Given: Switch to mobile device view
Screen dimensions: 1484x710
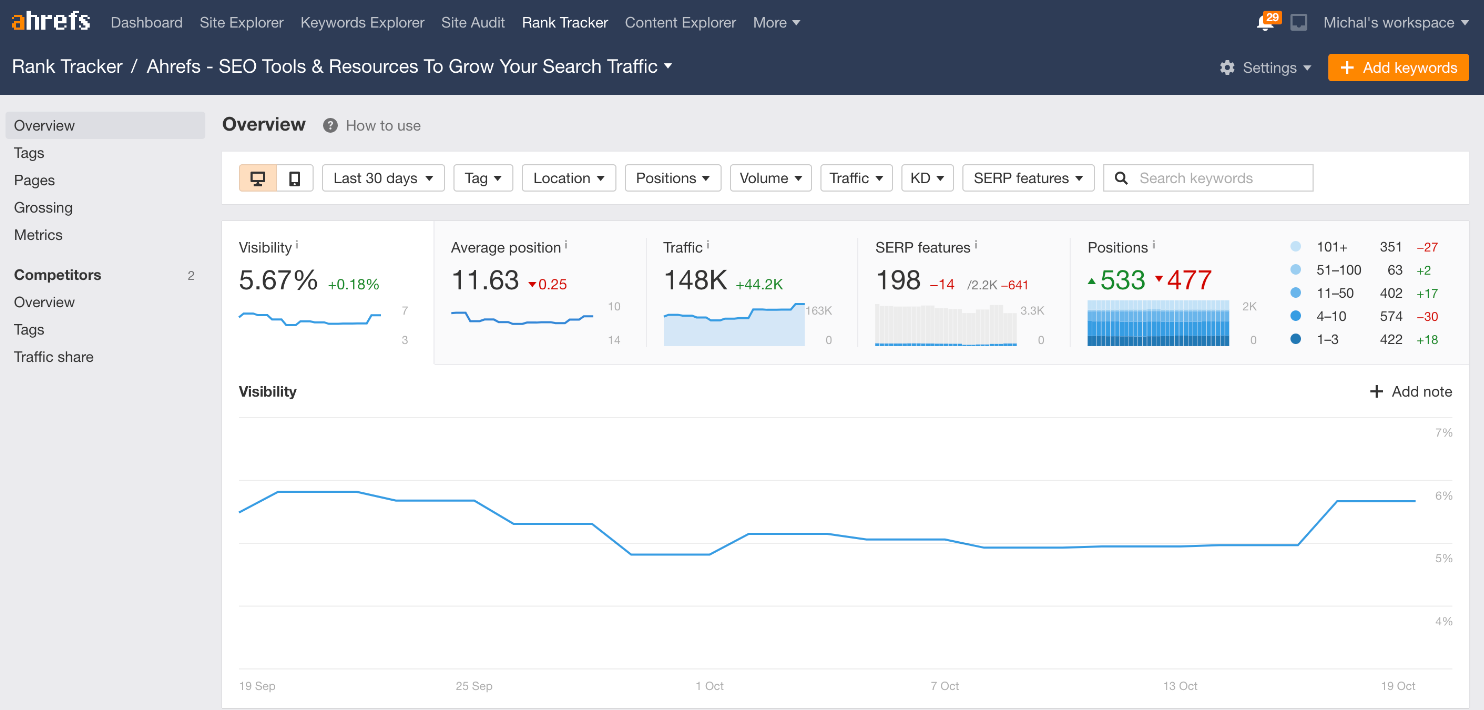Looking at the screenshot, I should 295,178.
